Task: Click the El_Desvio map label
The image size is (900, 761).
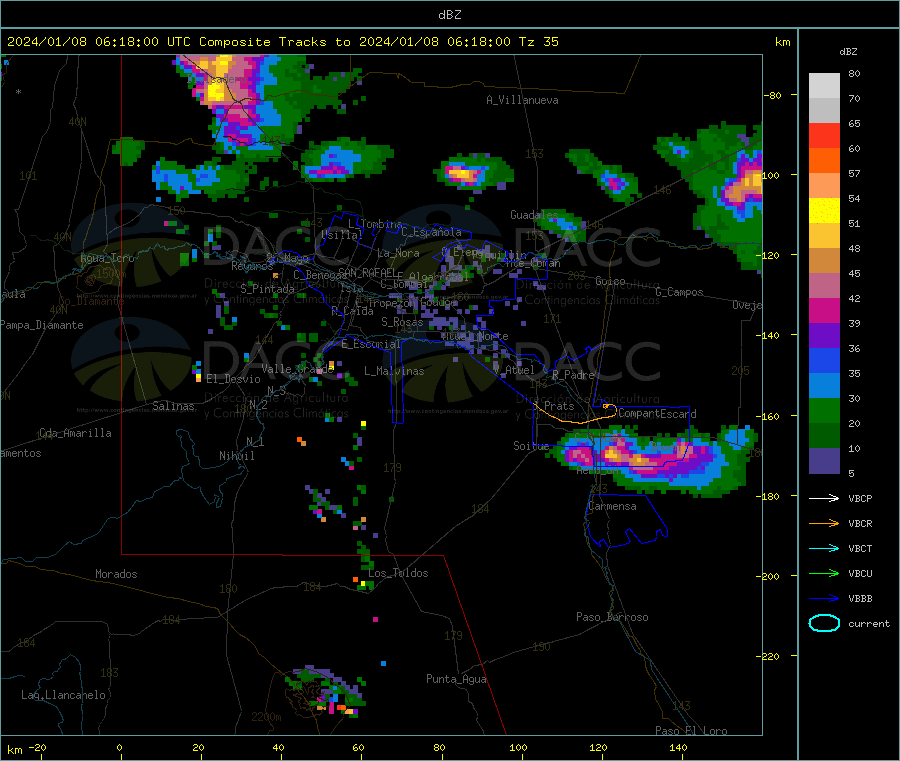Action: [233, 379]
